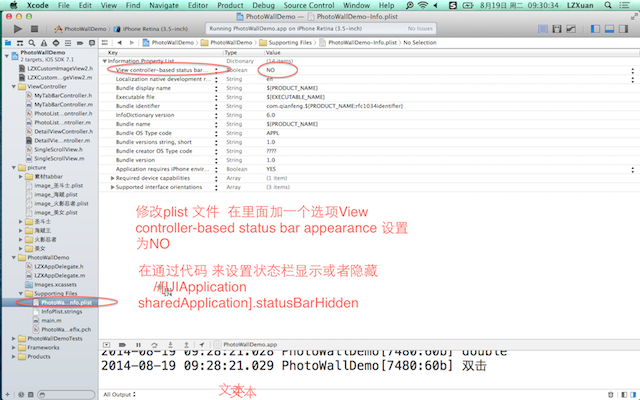Open the symbol navigator
Image resolution: width=640 pixels, height=400 pixels.
click(20, 43)
